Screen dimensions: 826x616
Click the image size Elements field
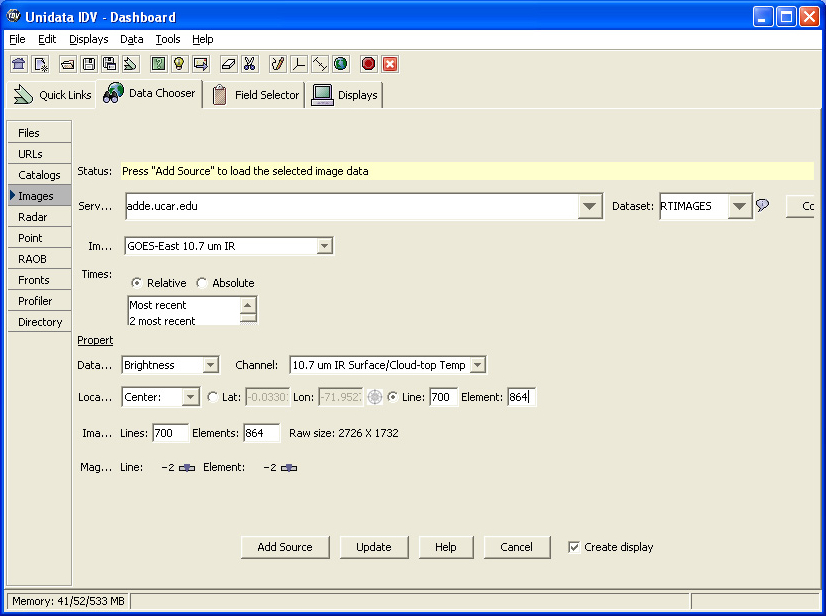(261, 433)
